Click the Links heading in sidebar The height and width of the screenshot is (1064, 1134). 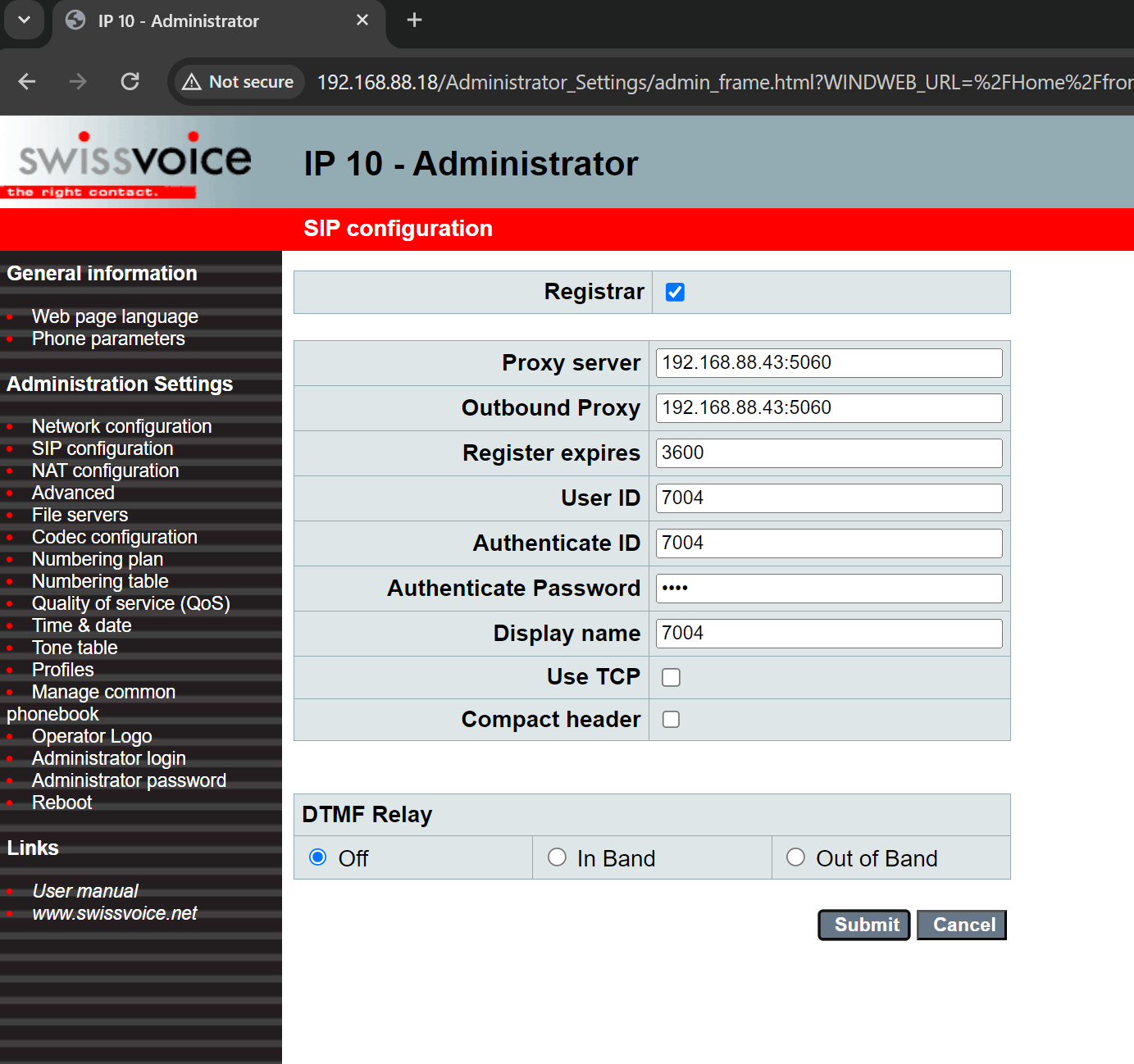coord(33,848)
